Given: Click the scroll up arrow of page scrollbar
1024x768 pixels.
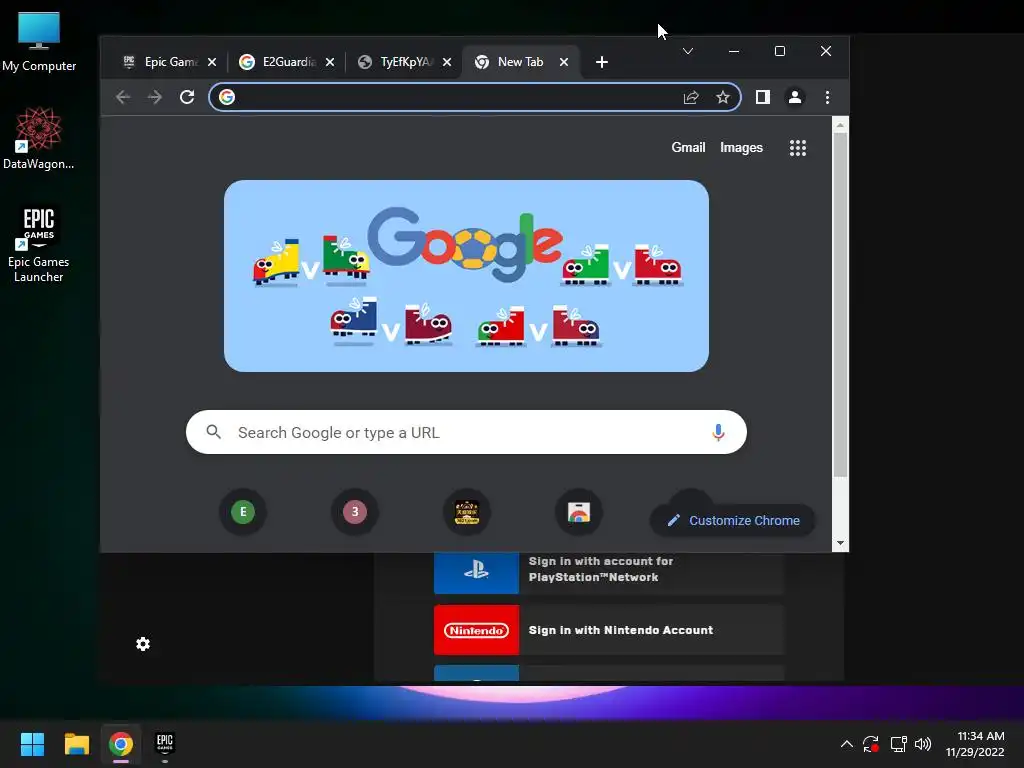Looking at the screenshot, I should tap(840, 125).
